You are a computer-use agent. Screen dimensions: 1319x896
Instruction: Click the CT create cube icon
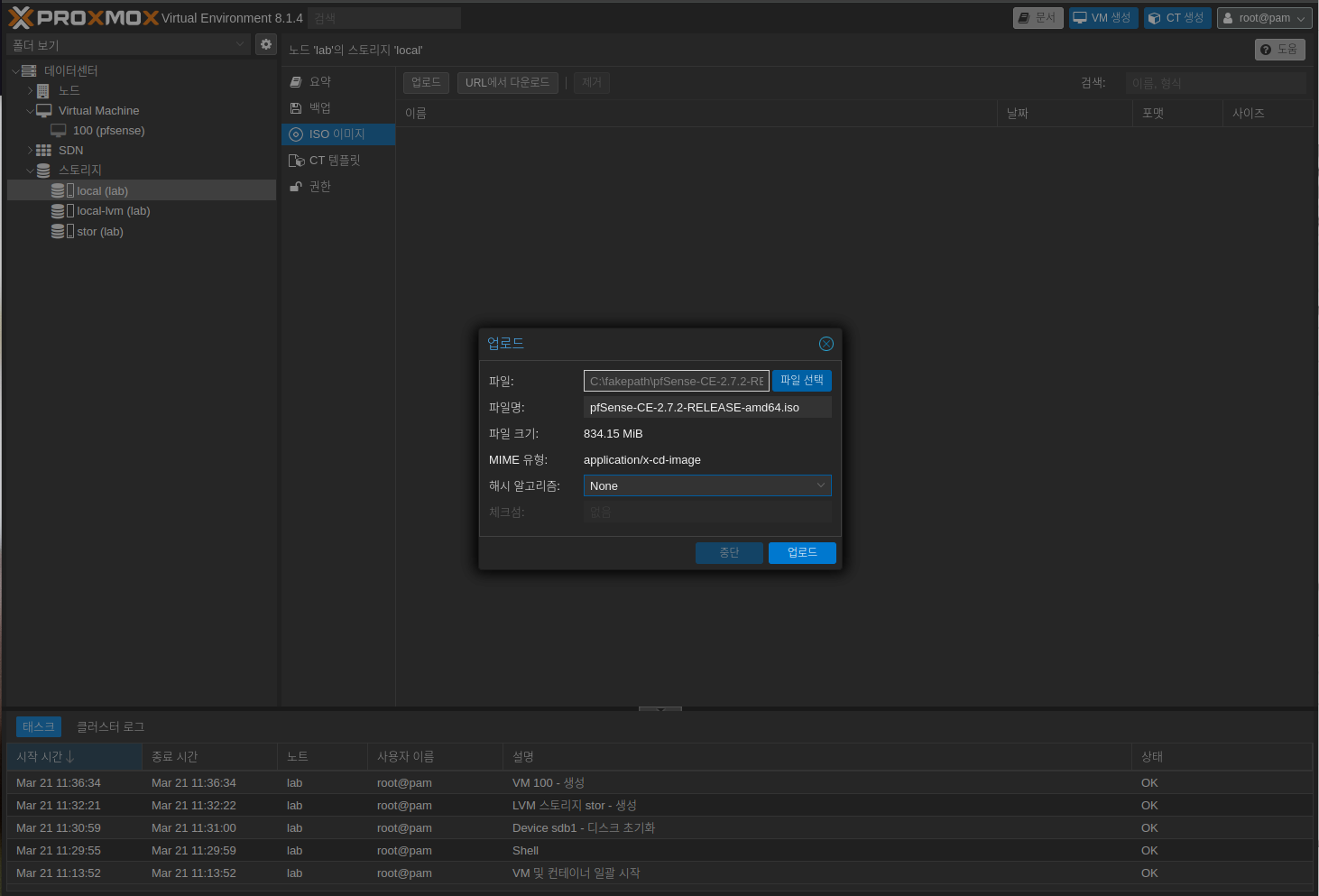(1154, 18)
